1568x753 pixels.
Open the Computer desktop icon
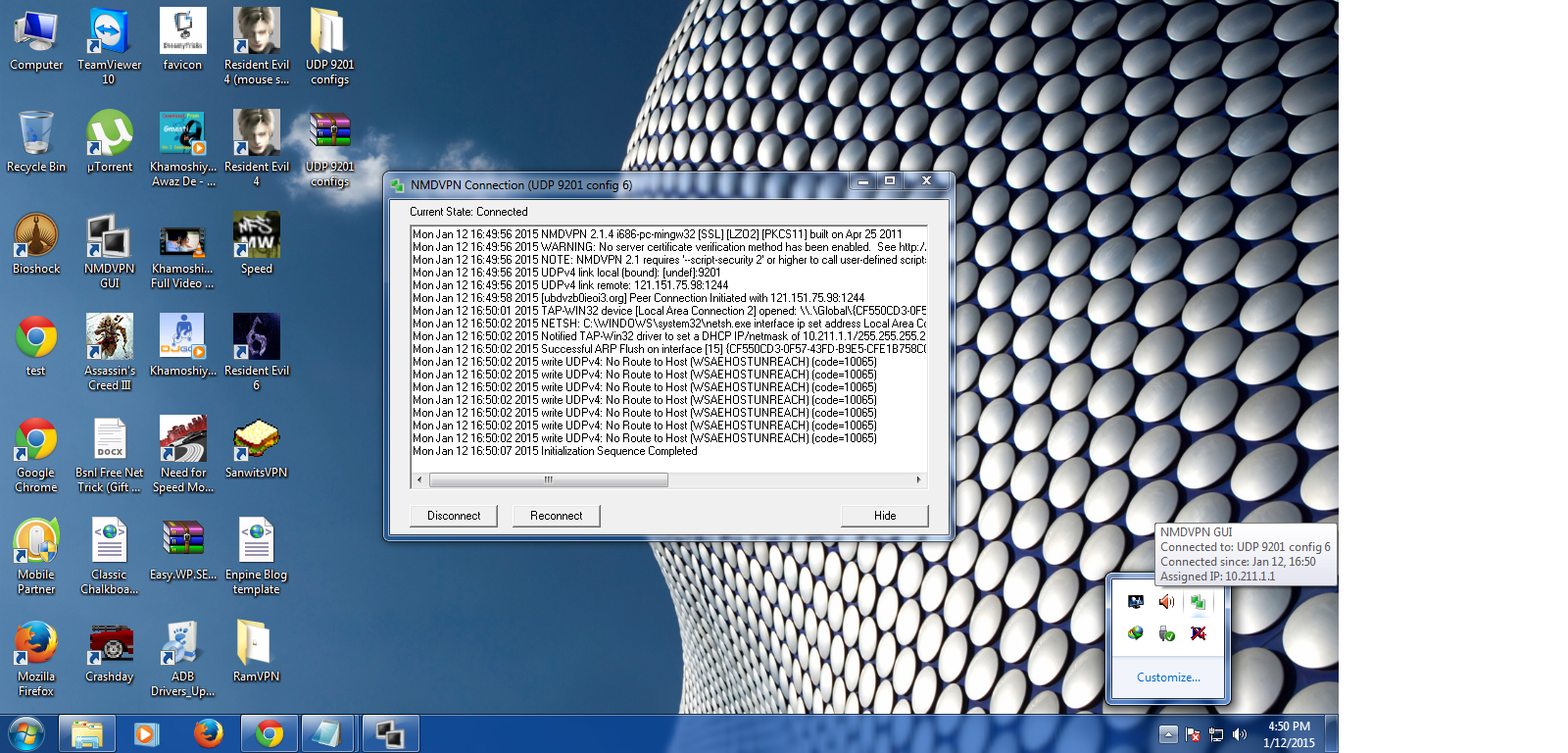coord(36,39)
